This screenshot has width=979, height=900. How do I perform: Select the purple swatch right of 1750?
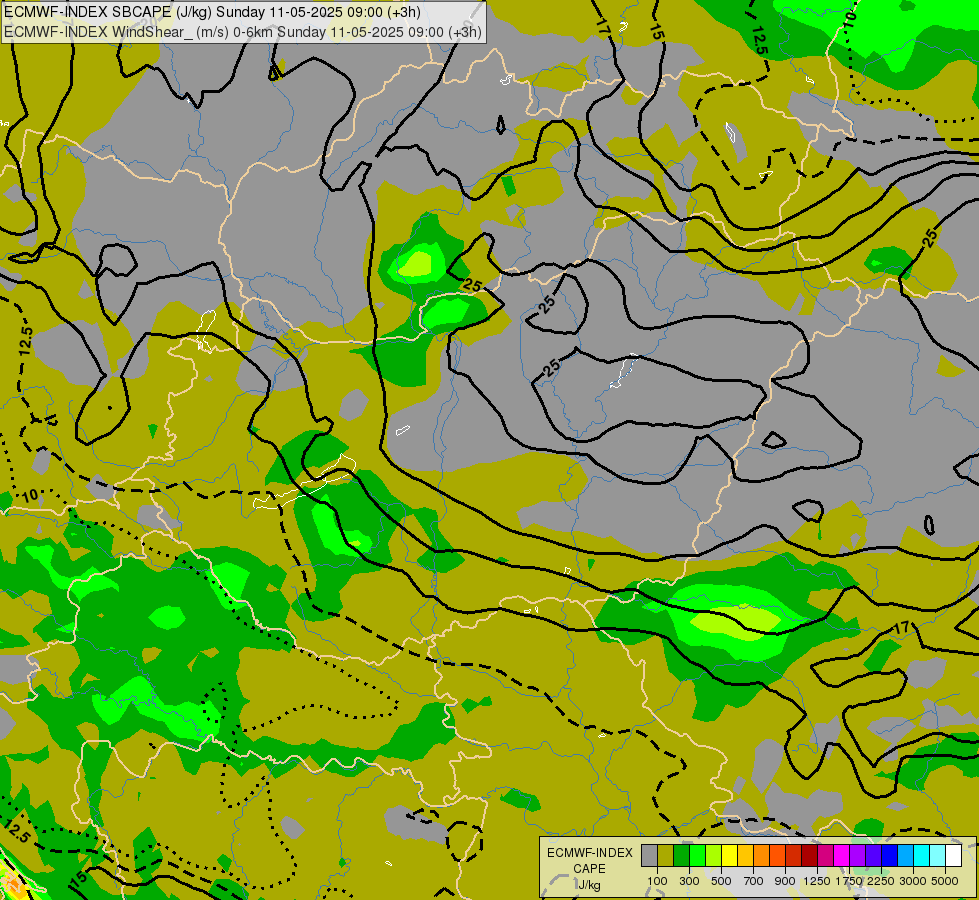(857, 856)
